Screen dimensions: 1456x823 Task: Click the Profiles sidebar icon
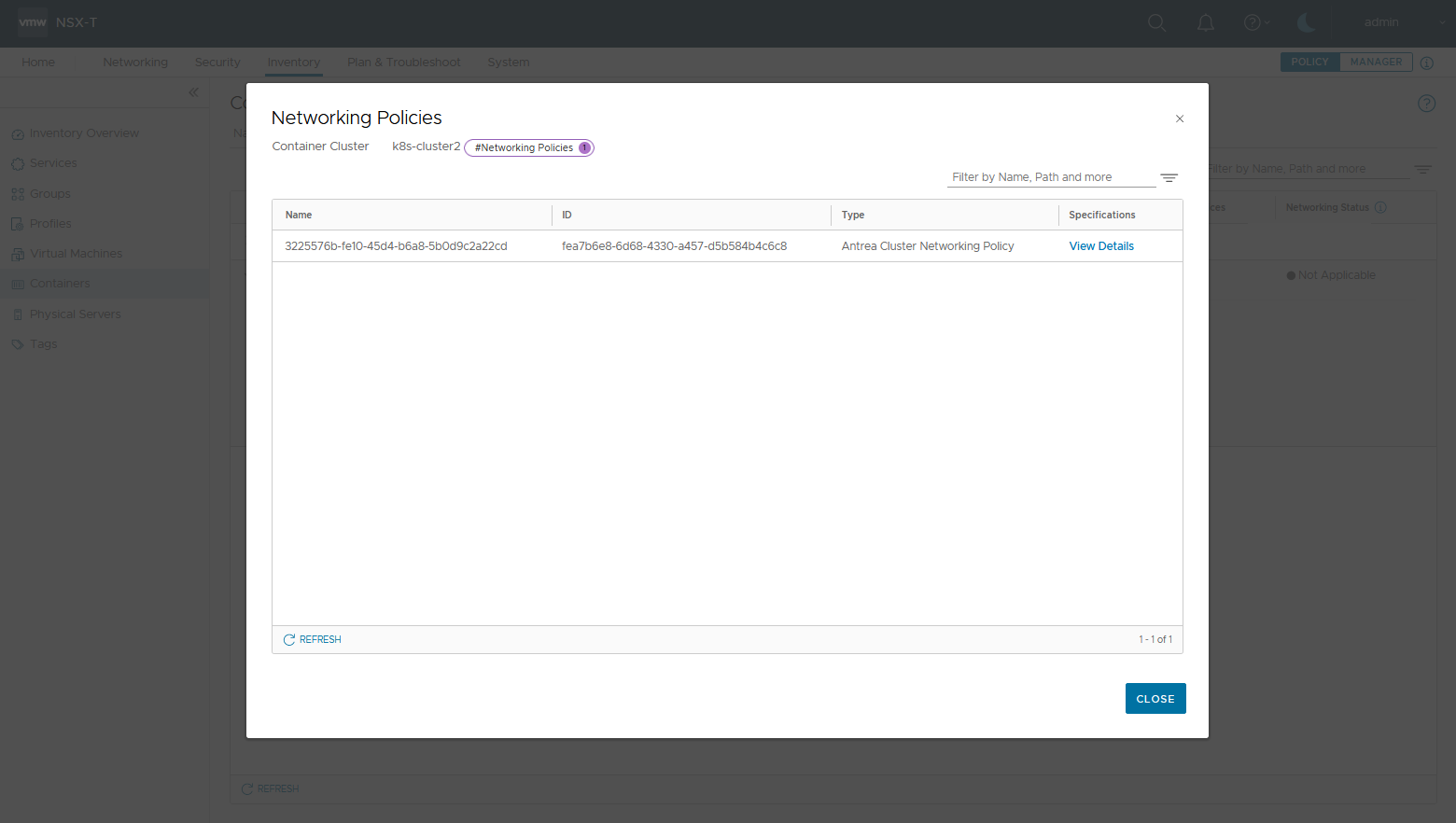[18, 224]
